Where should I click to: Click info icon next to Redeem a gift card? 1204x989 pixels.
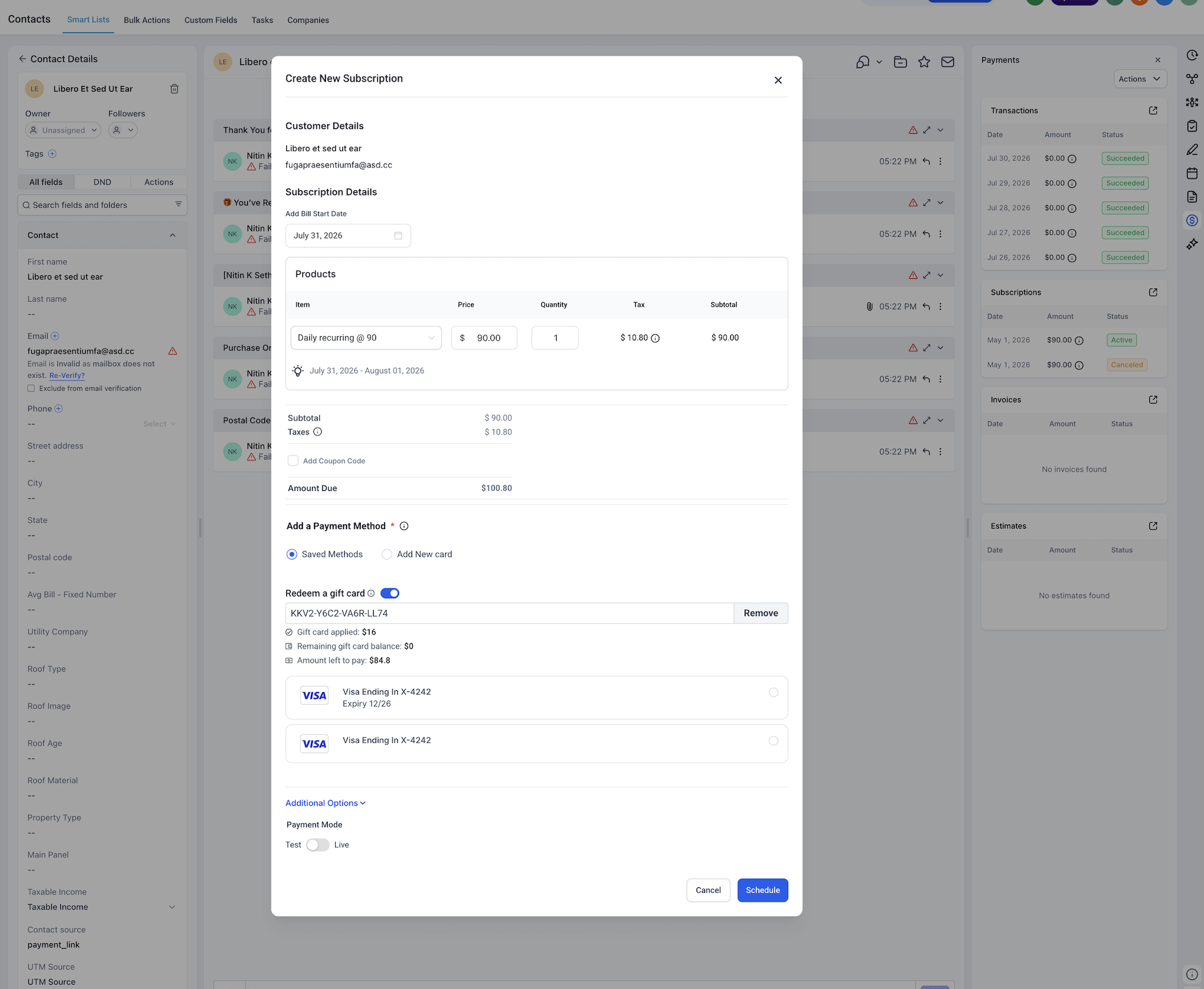[x=371, y=593]
